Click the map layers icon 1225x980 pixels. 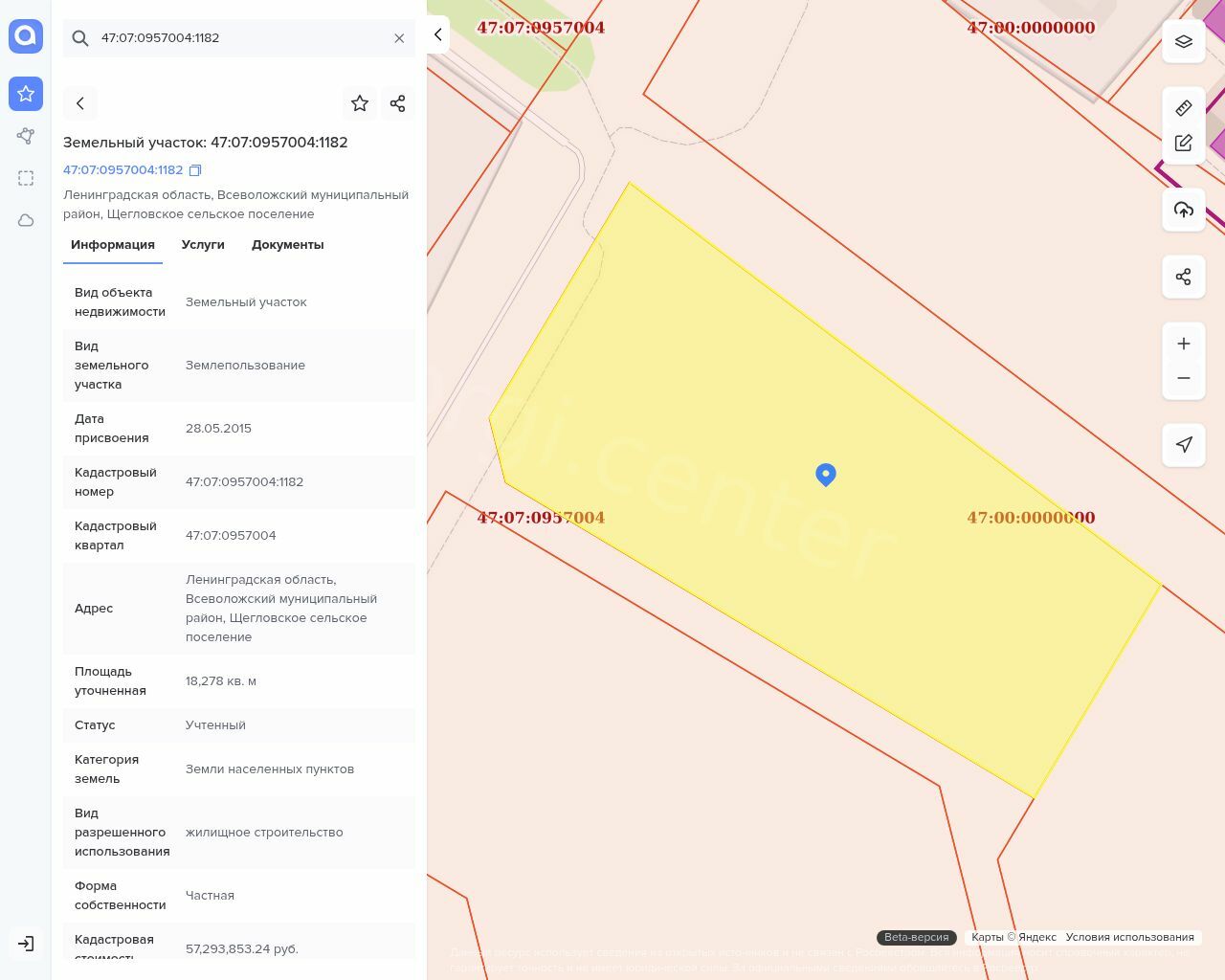pos(1184,42)
